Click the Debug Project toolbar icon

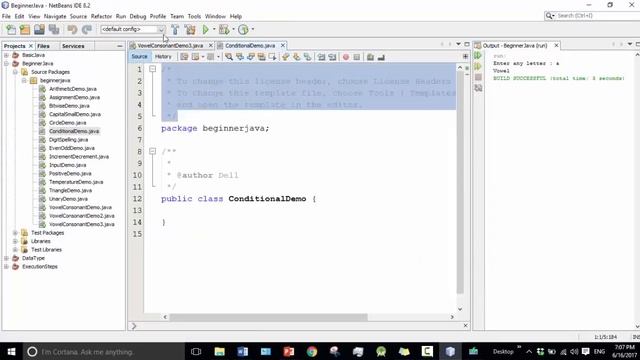point(224,29)
